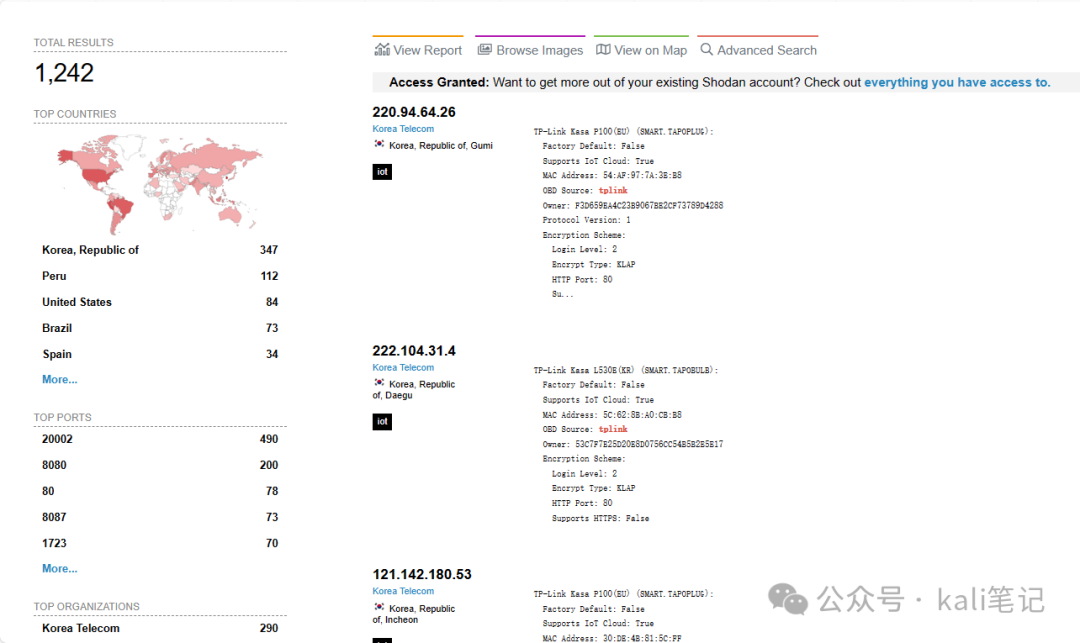
Task: Click the top countries world map
Action: click(160, 183)
